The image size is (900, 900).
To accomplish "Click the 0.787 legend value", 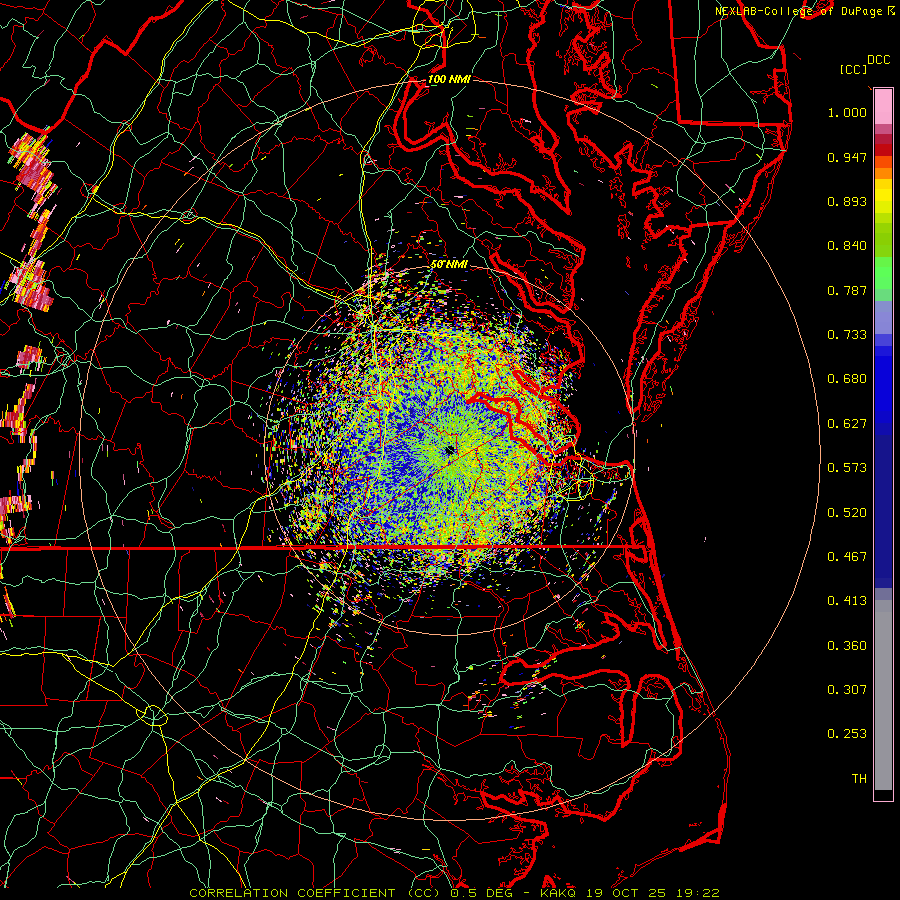I will click(x=847, y=290).
